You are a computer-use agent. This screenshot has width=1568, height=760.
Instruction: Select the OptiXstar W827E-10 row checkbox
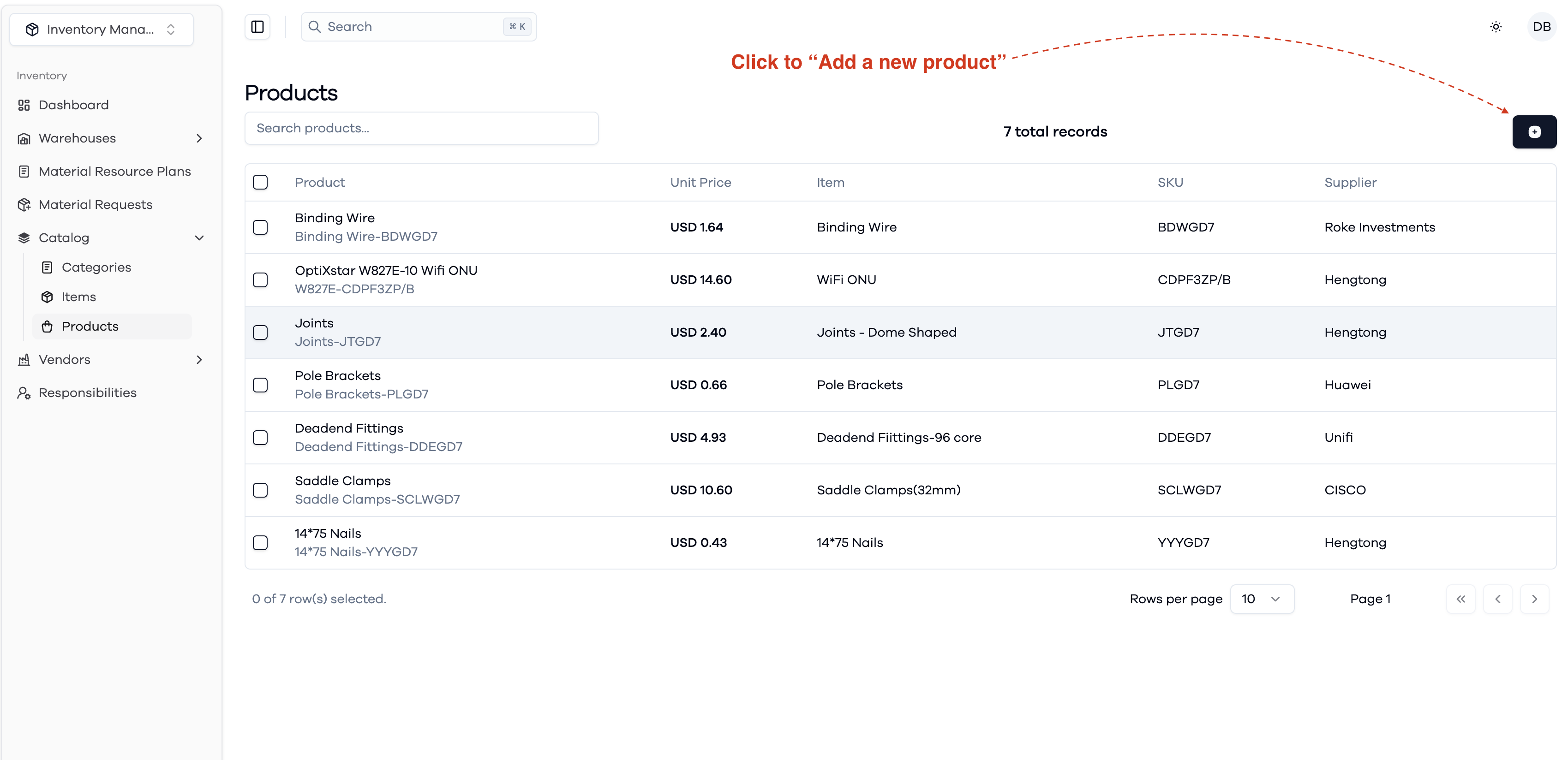tap(260, 280)
